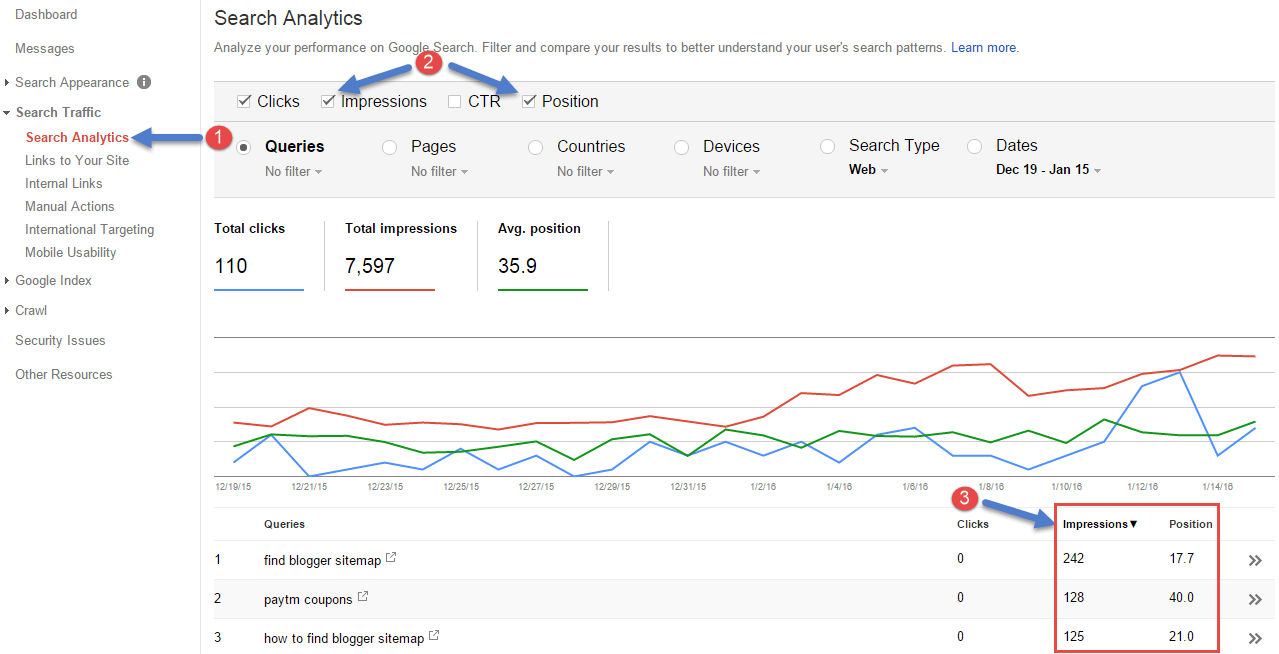Uncheck the Clicks checkbox
This screenshot has width=1279, height=654.
pyautogui.click(x=244, y=102)
